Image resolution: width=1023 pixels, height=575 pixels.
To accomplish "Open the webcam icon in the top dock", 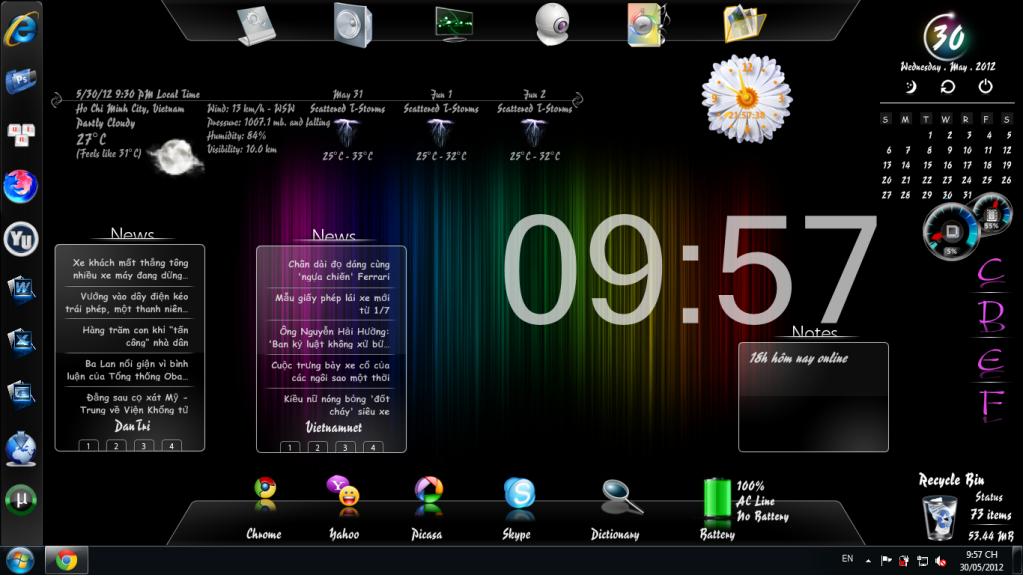I will click(x=552, y=22).
